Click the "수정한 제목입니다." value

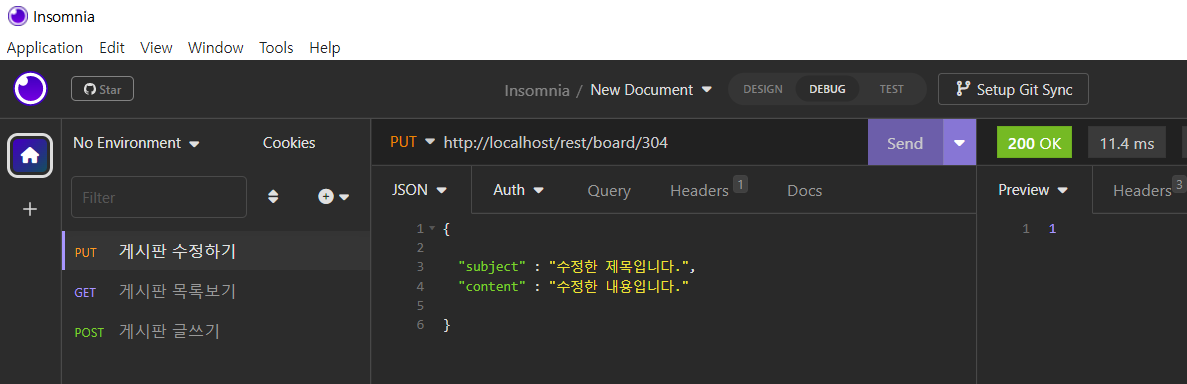619,267
